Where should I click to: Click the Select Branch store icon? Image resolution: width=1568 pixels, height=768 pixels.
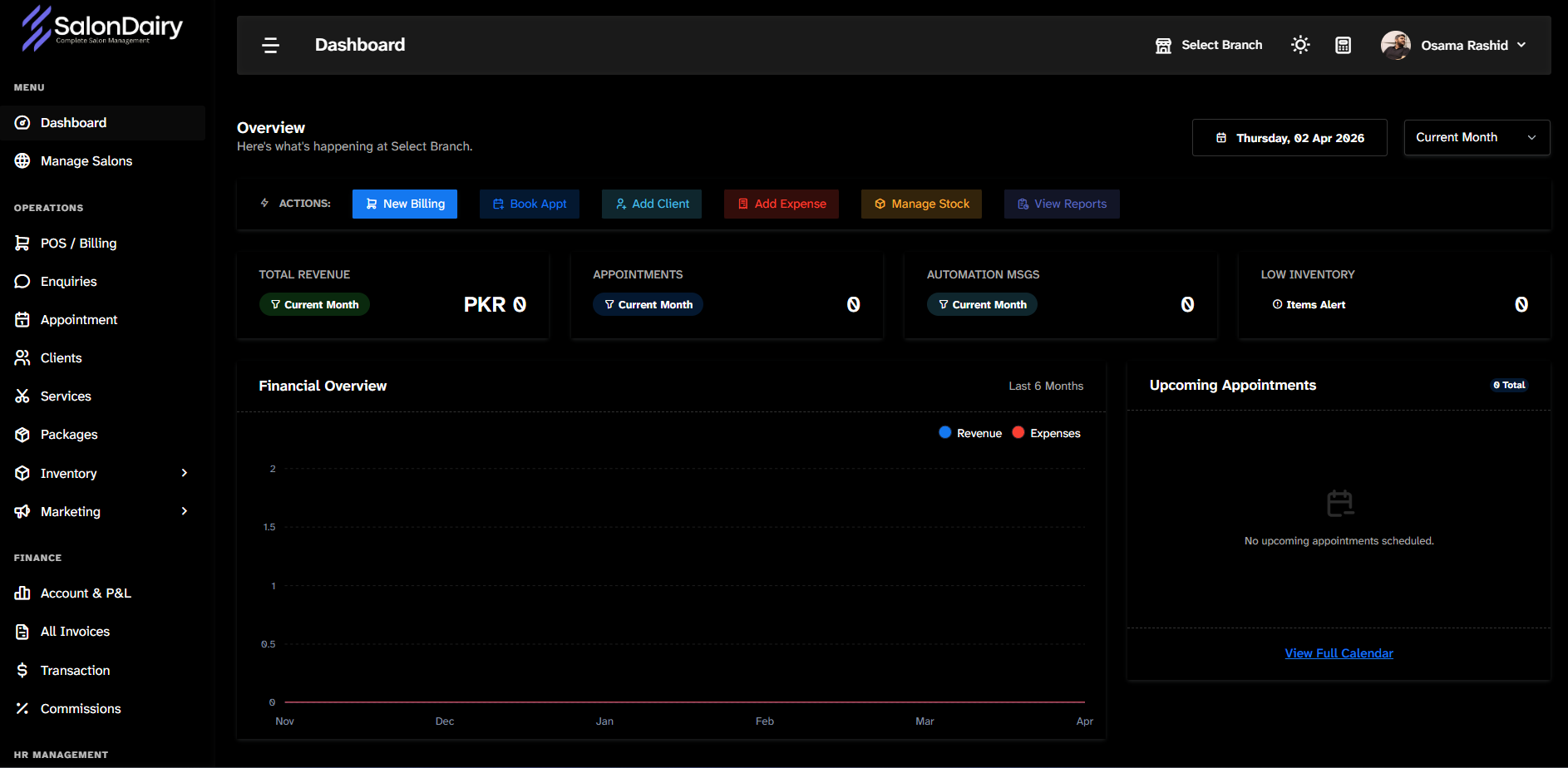point(1163,46)
